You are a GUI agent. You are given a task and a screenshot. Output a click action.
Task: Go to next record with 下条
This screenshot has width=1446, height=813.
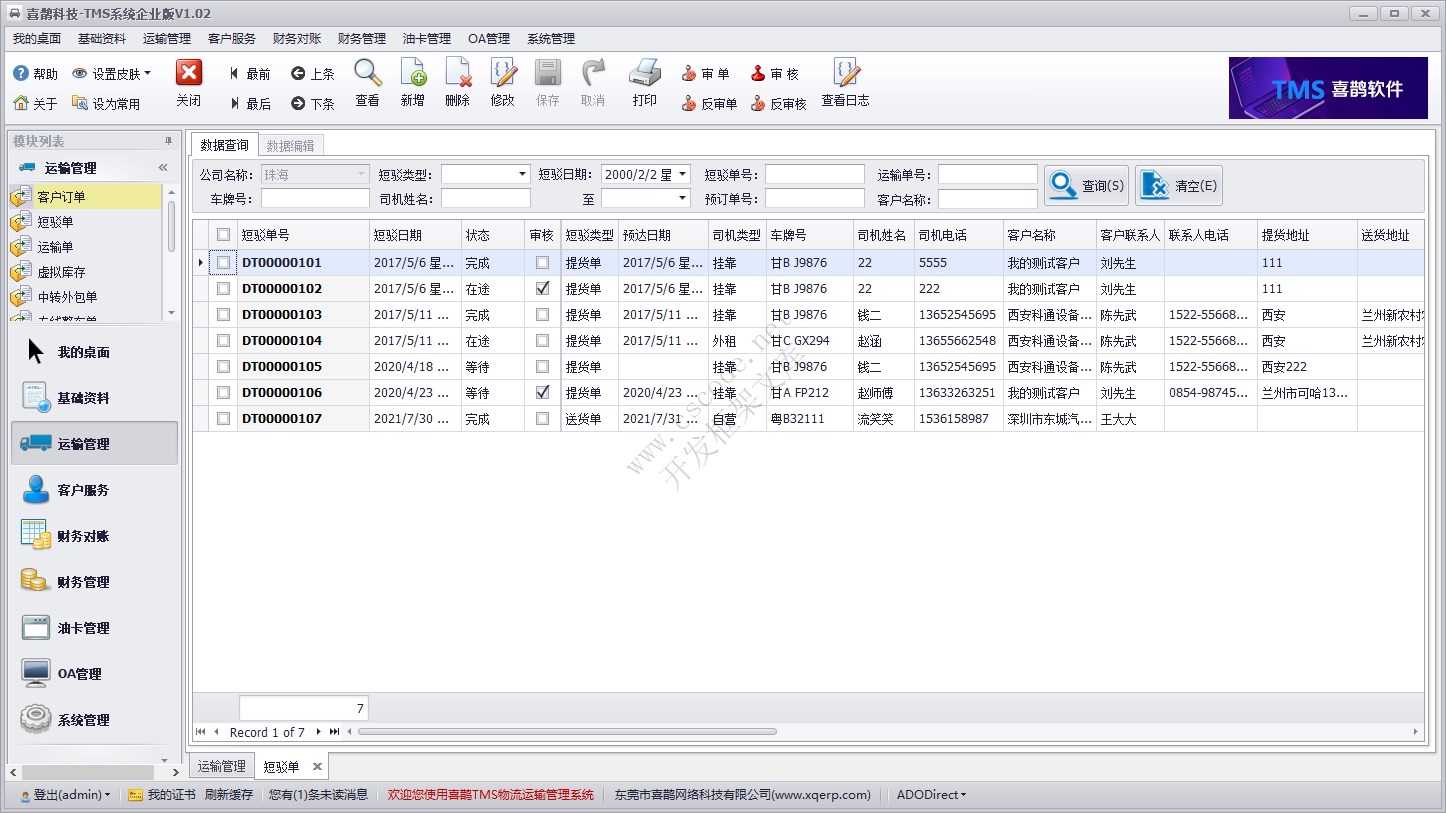click(313, 104)
